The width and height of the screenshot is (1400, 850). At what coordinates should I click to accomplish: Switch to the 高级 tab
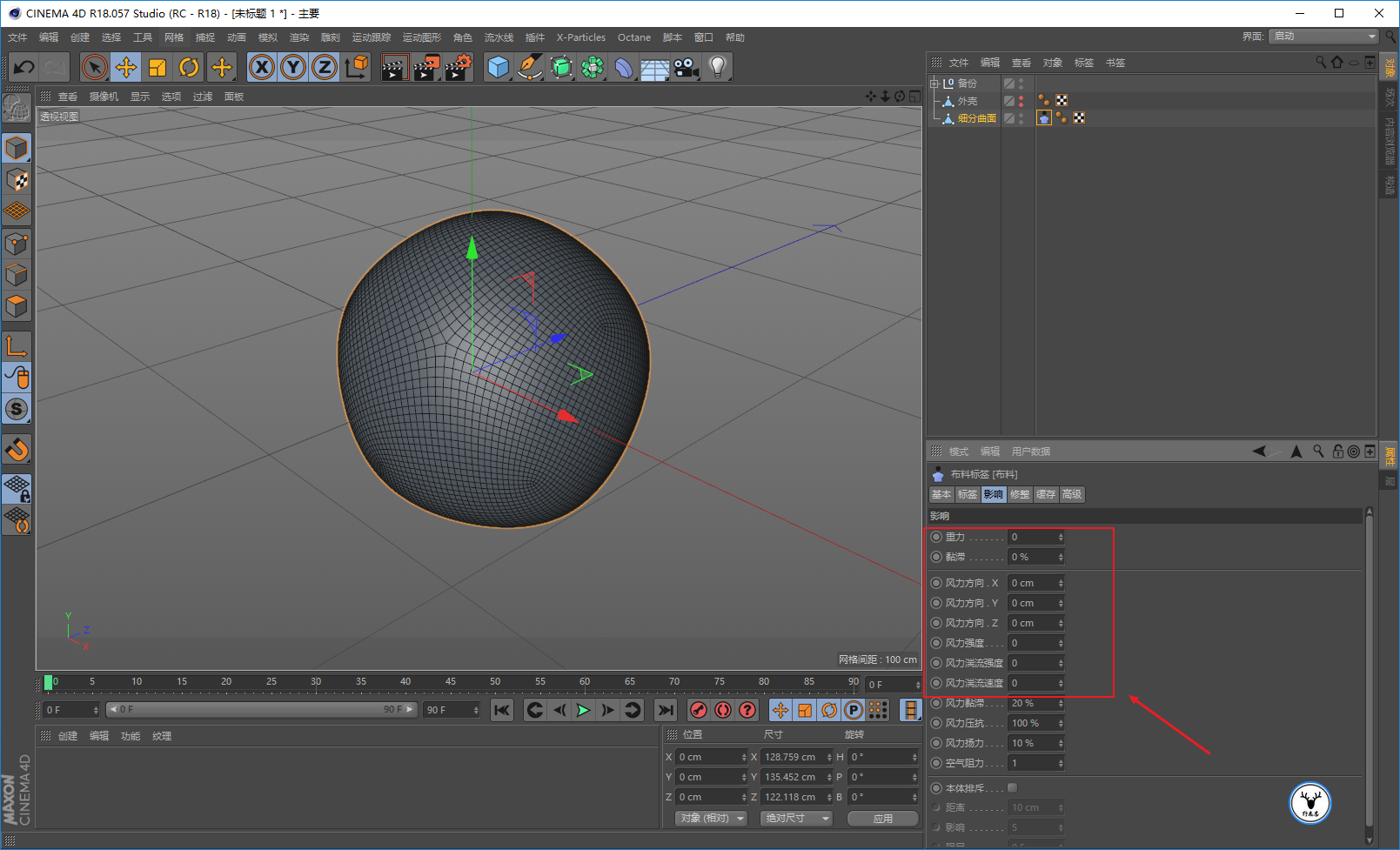(x=1072, y=494)
